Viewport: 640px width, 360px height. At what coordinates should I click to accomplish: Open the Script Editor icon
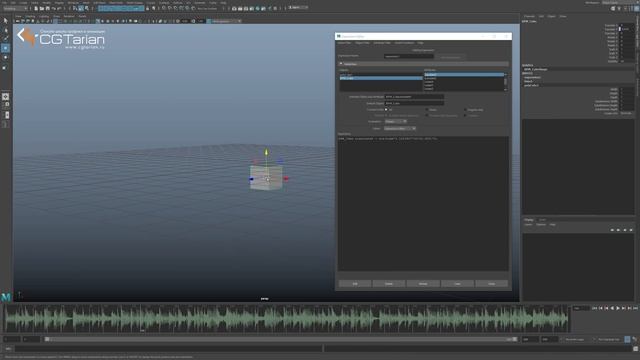(x=636, y=349)
